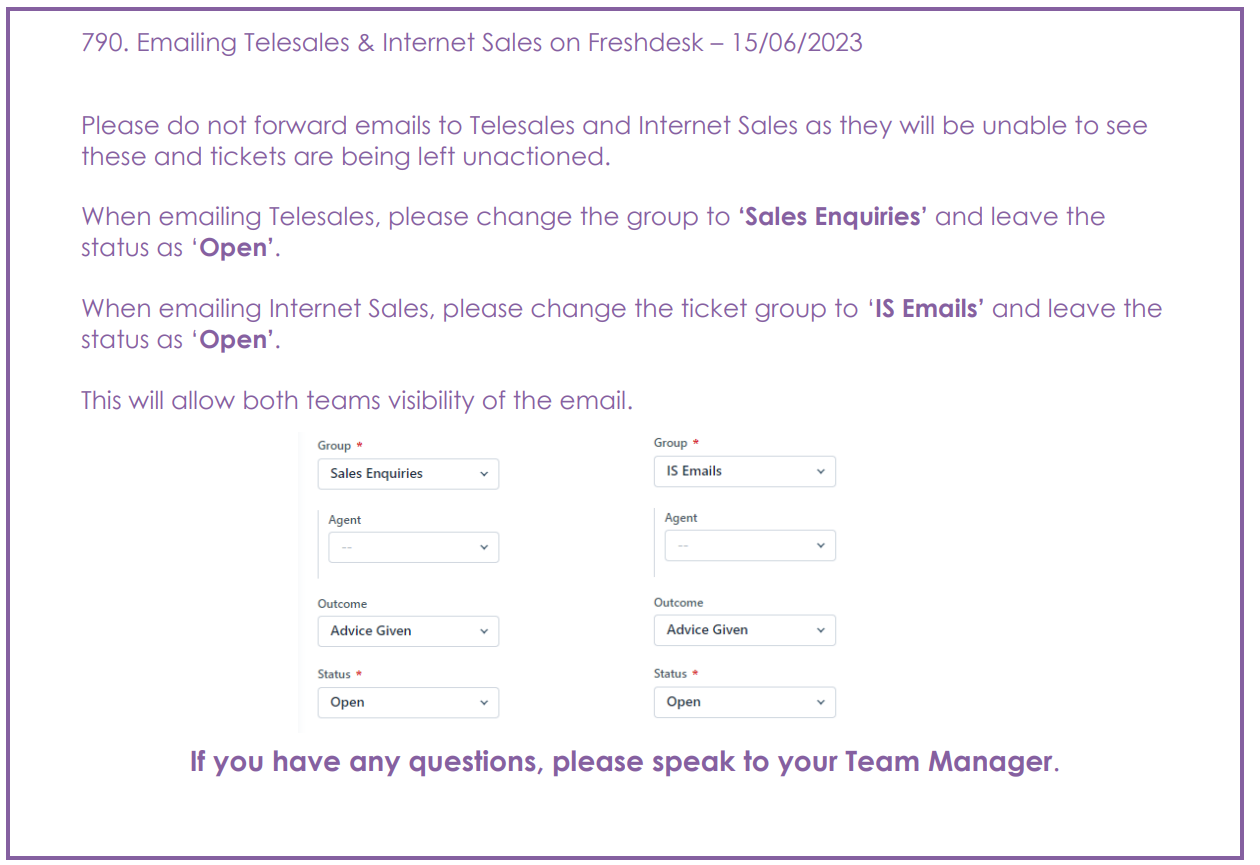Click chevron arrow in right Agent box
Image resolution: width=1260 pixels, height=865 pixels.
point(820,545)
